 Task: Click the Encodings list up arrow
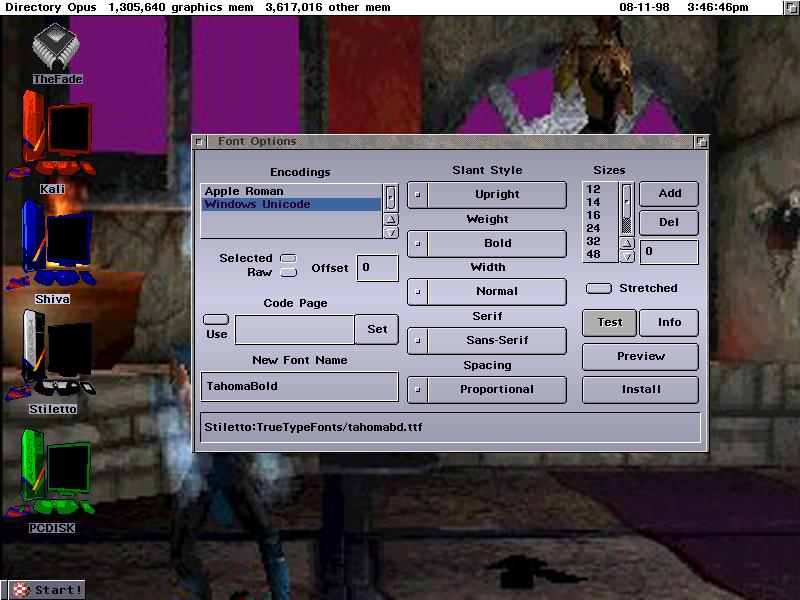coord(391,219)
